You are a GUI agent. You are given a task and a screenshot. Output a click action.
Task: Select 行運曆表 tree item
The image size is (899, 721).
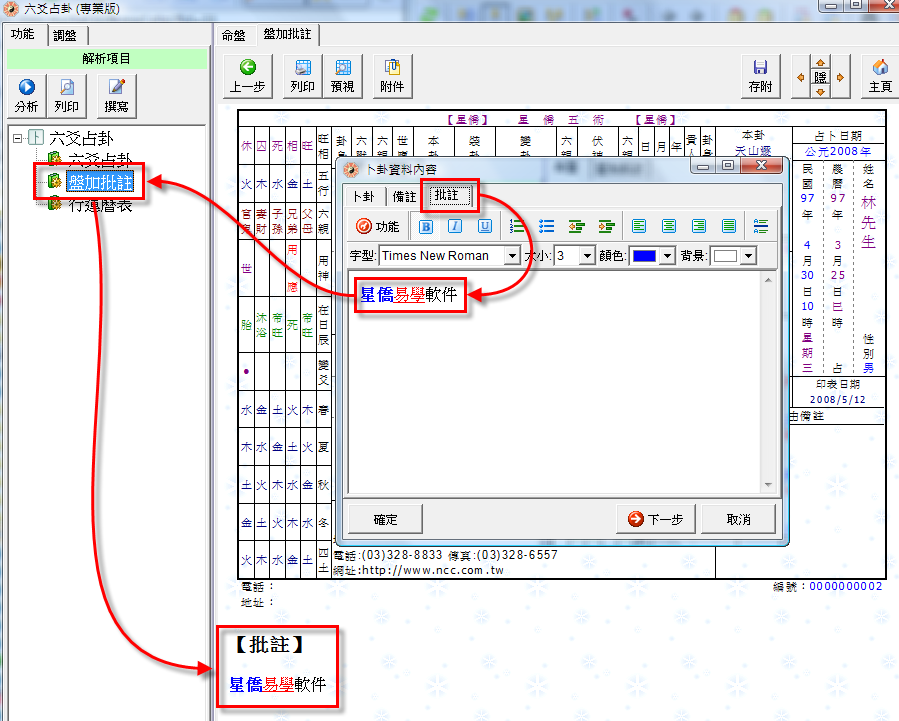[x=100, y=205]
